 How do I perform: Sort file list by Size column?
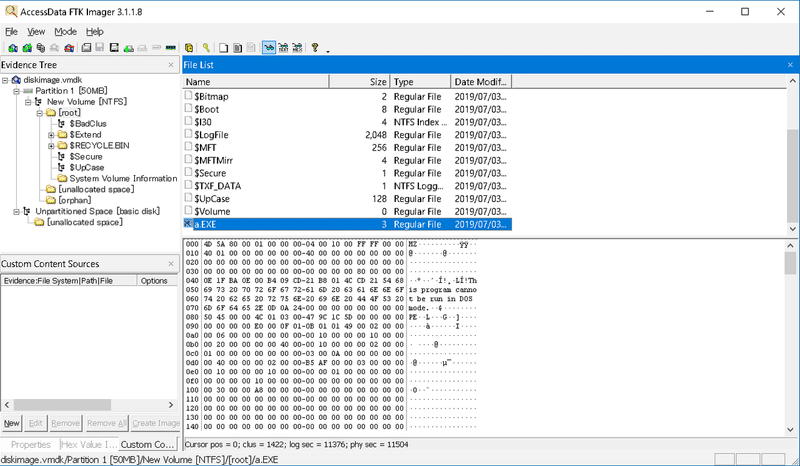(360, 82)
